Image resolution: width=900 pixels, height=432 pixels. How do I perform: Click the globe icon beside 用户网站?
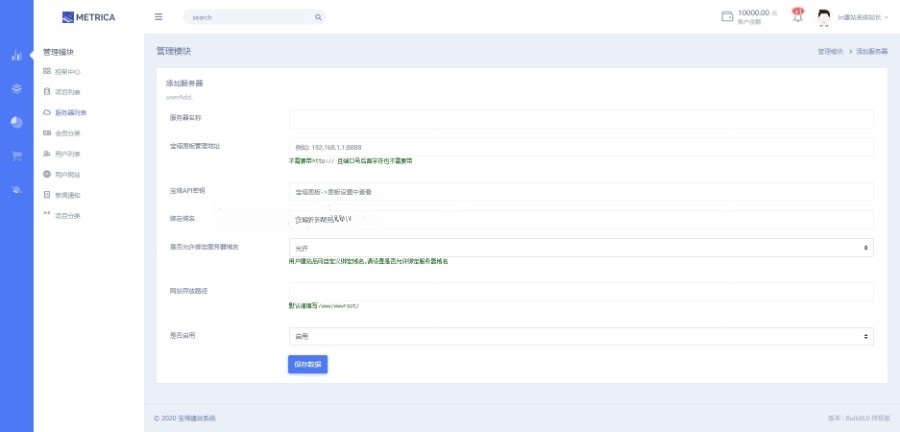coord(47,174)
